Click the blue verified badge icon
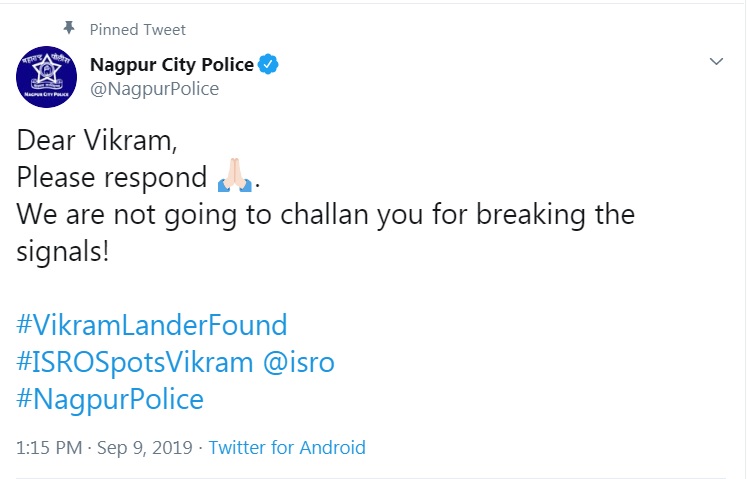Screen dimensions: 751x479 click(x=268, y=64)
